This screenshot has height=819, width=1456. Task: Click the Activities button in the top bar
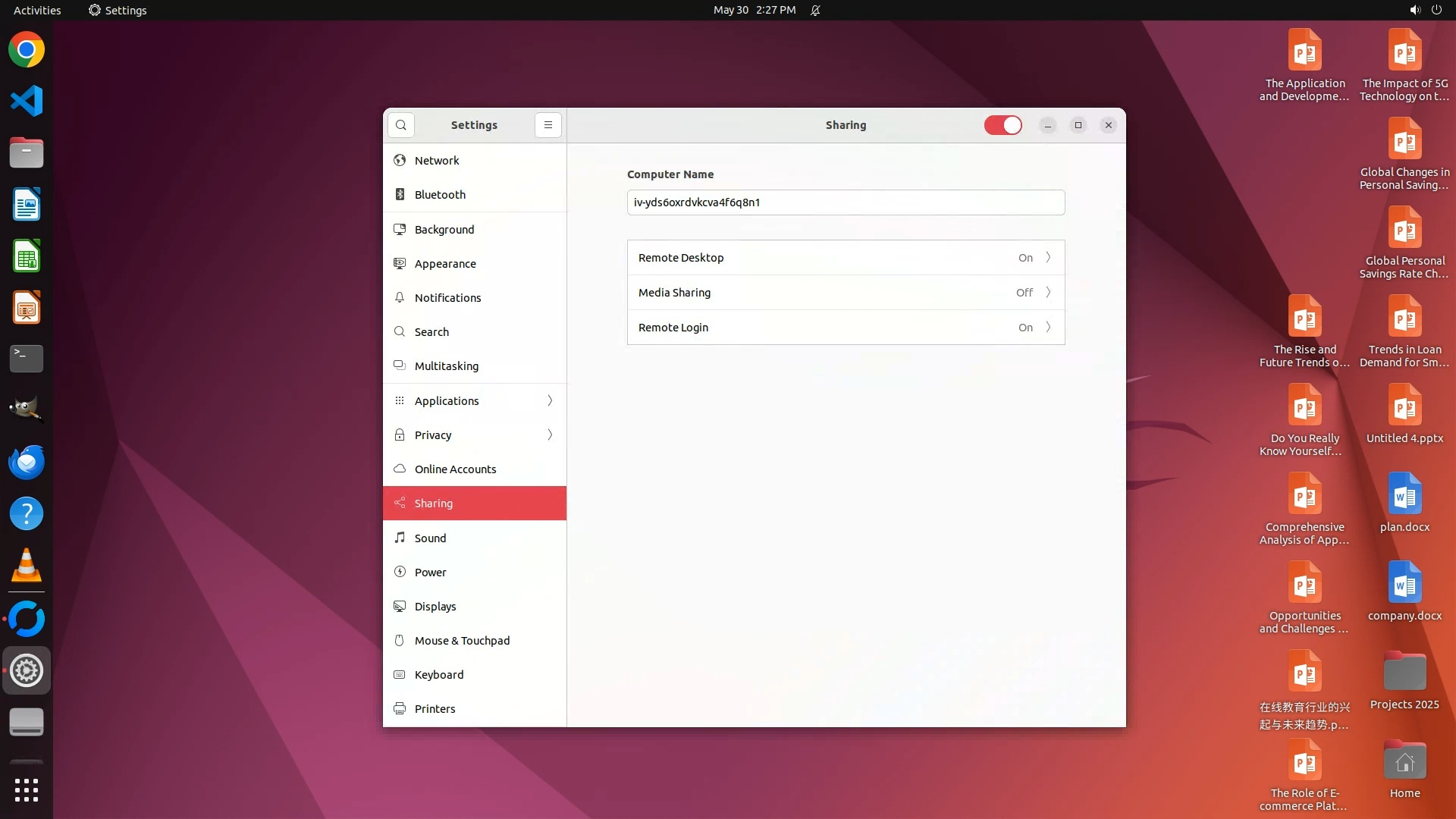point(37,10)
